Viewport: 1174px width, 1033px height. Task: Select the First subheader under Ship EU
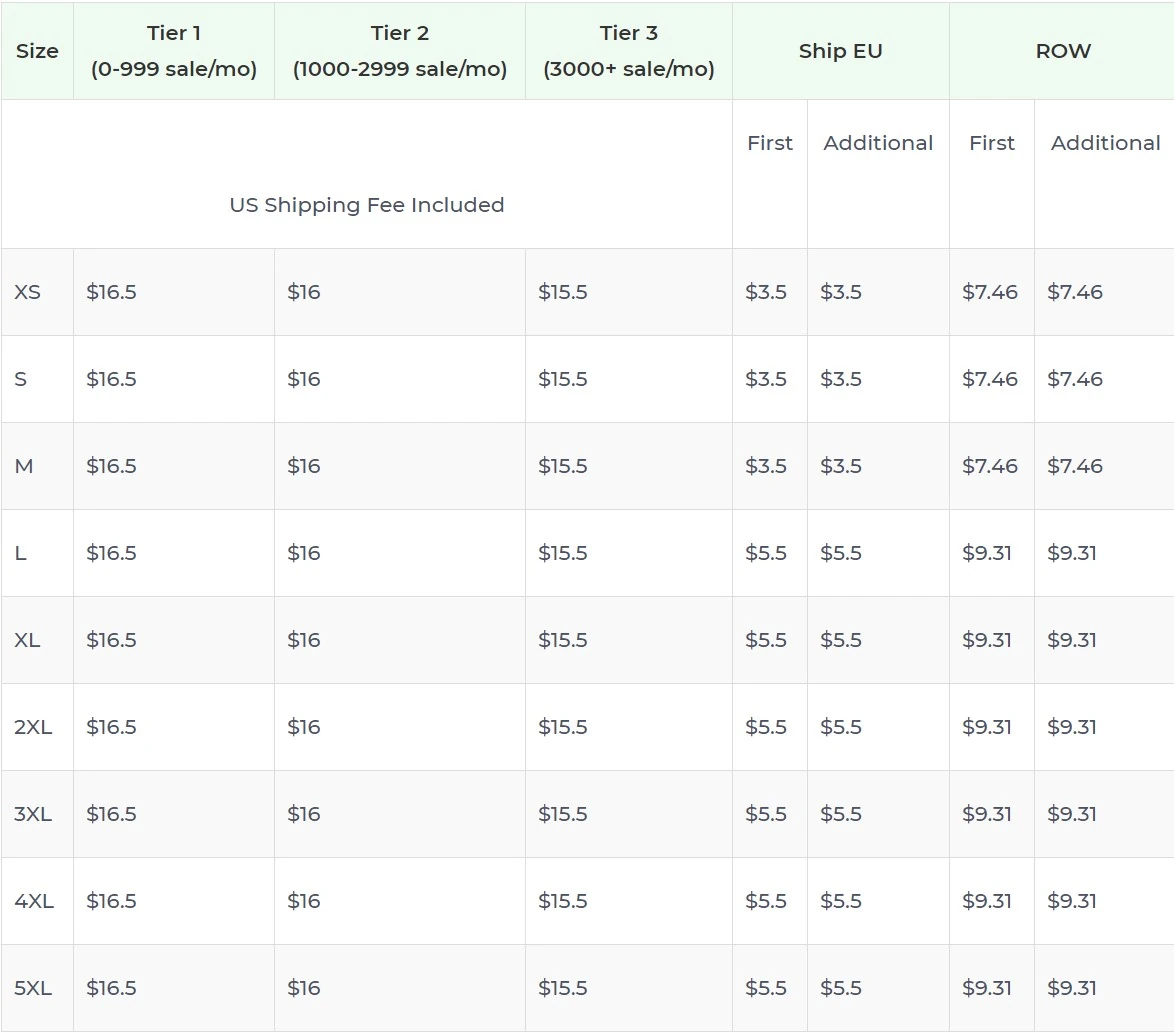coord(769,143)
